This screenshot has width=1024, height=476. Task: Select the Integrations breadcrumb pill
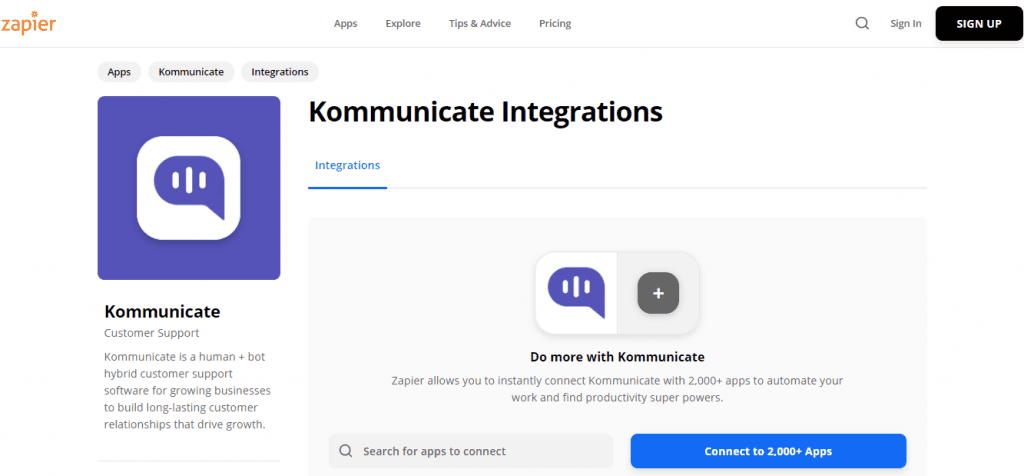point(280,72)
